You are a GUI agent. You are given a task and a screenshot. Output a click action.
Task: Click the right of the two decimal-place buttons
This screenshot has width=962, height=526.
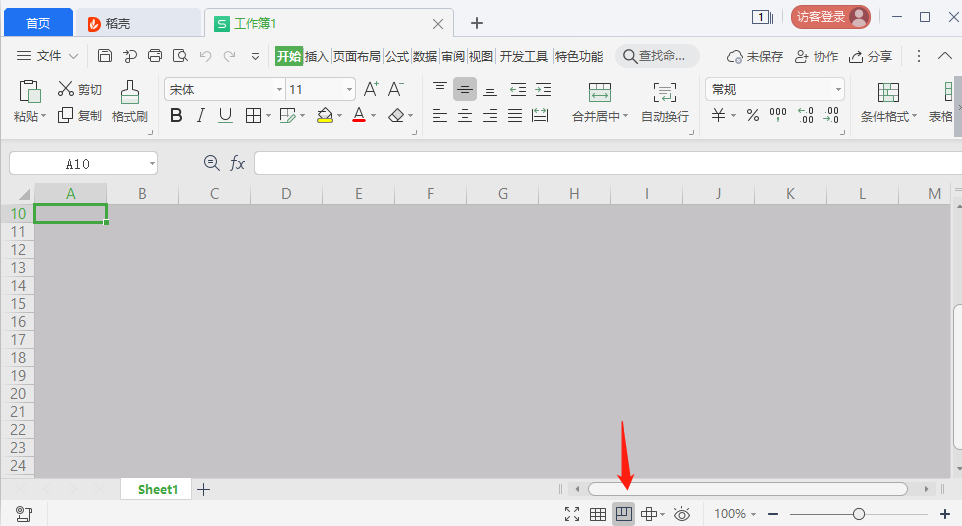(x=831, y=115)
